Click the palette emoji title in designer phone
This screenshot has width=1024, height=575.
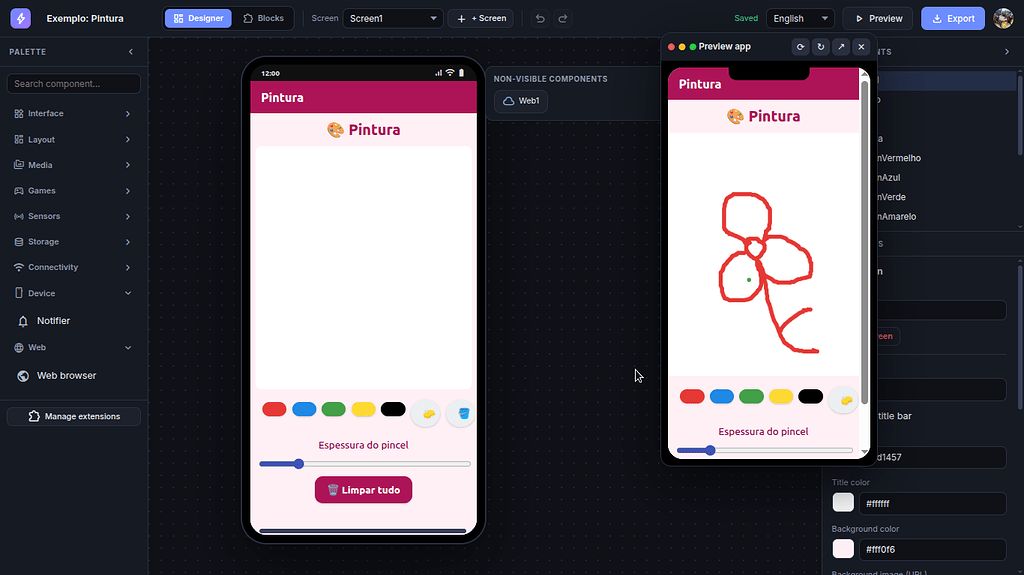click(363, 129)
